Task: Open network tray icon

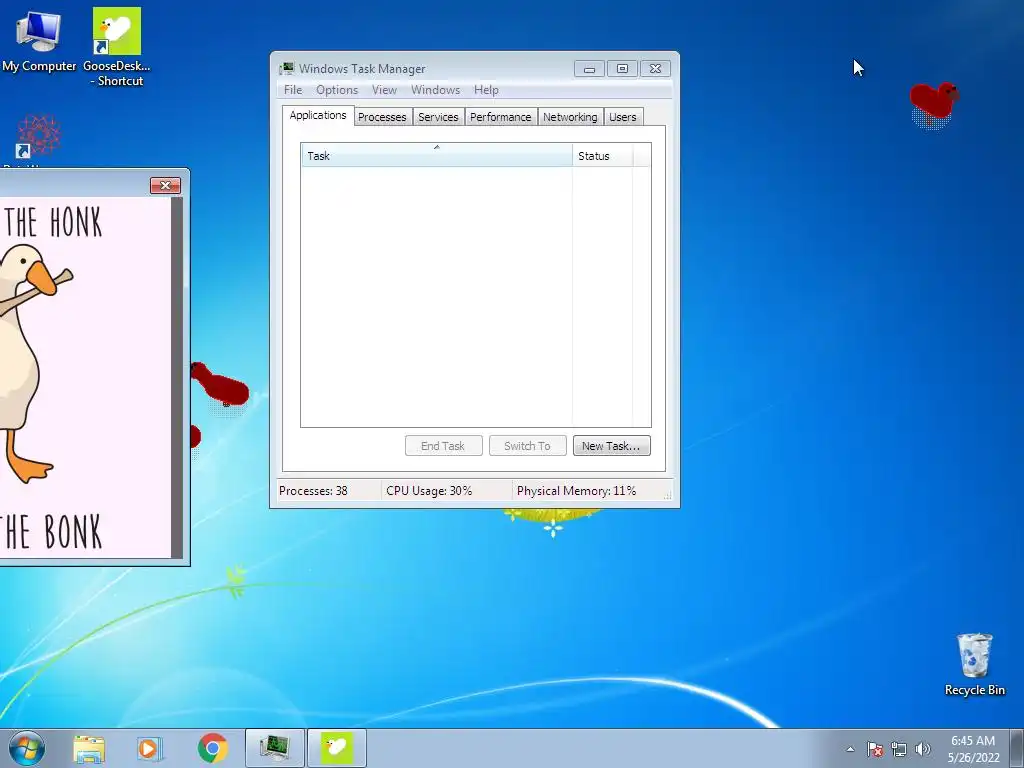Action: (899, 749)
